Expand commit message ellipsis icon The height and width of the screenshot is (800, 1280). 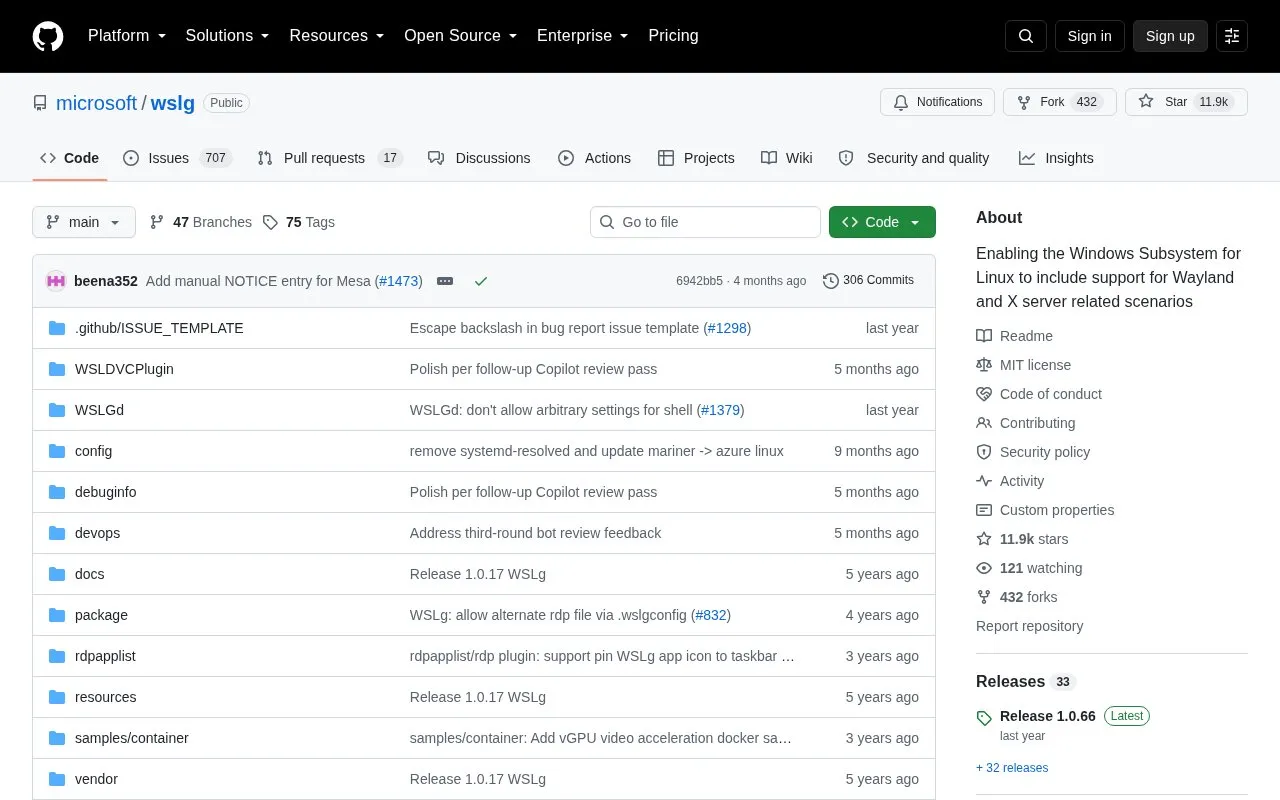pyautogui.click(x=445, y=281)
